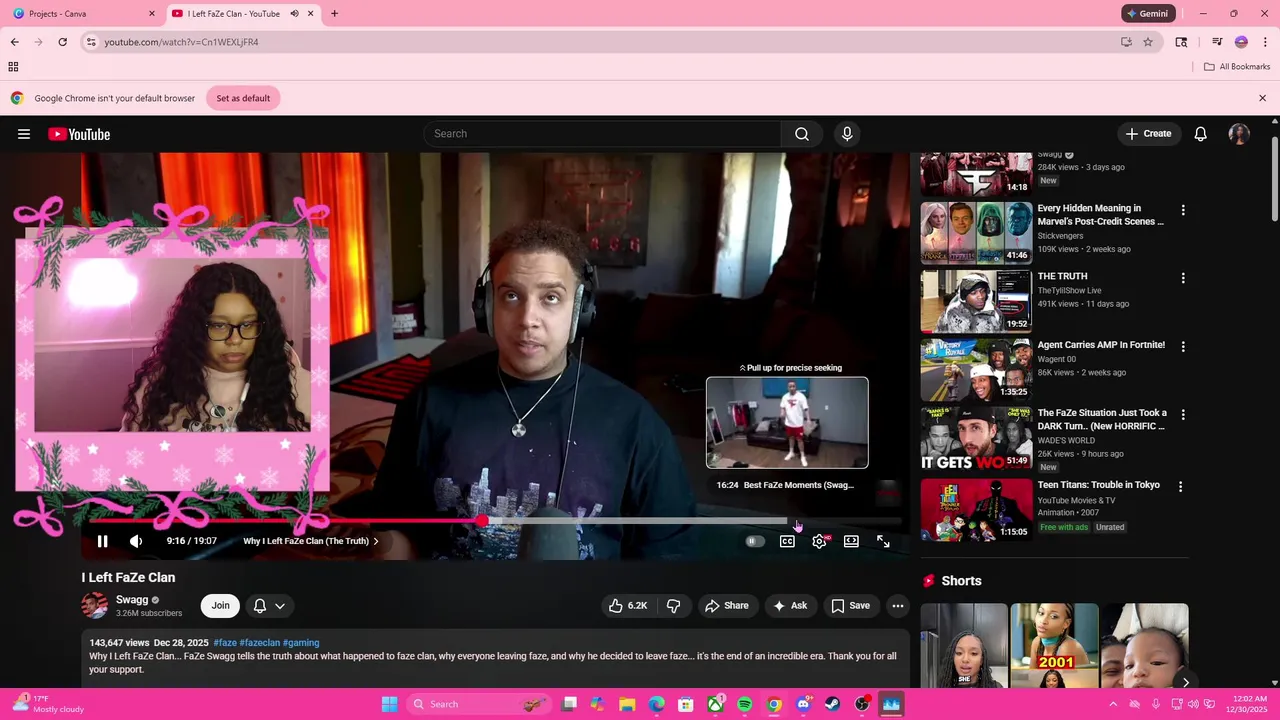The width and height of the screenshot is (1280, 720).
Task: Open options for "Agent Carries AMP" video
Action: (x=1183, y=347)
